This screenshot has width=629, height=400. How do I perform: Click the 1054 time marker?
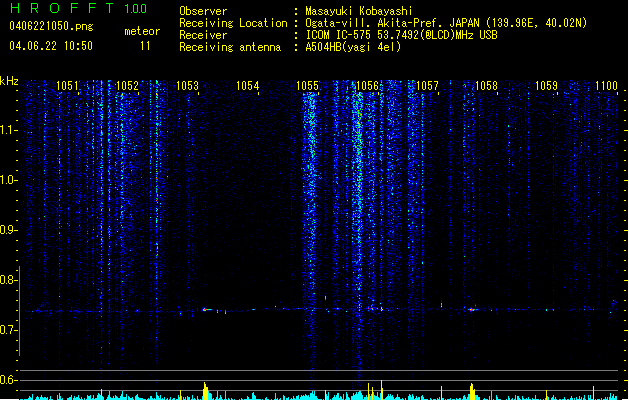pos(248,86)
